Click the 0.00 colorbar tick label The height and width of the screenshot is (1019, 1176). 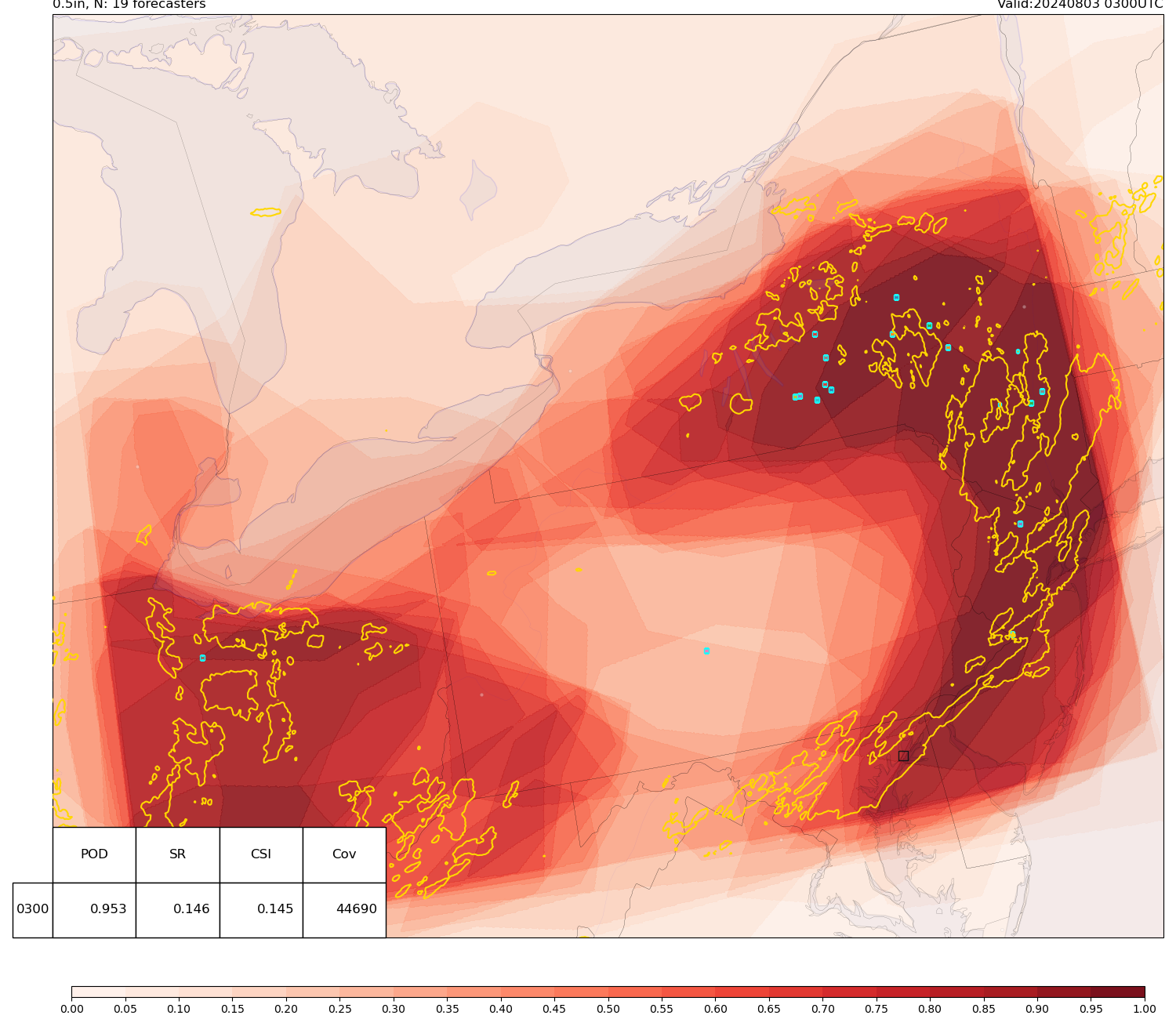[71, 1009]
